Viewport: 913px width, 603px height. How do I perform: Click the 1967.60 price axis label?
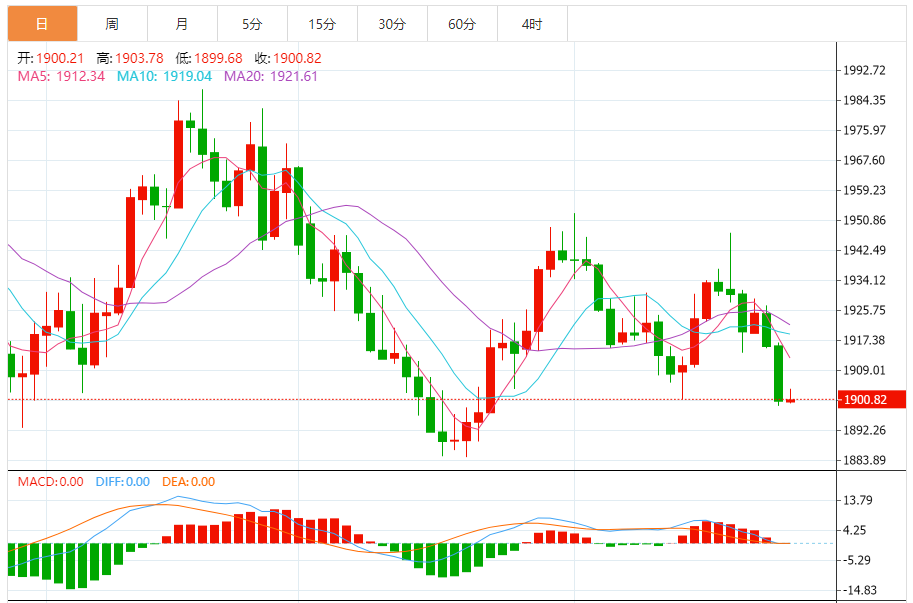click(865, 160)
